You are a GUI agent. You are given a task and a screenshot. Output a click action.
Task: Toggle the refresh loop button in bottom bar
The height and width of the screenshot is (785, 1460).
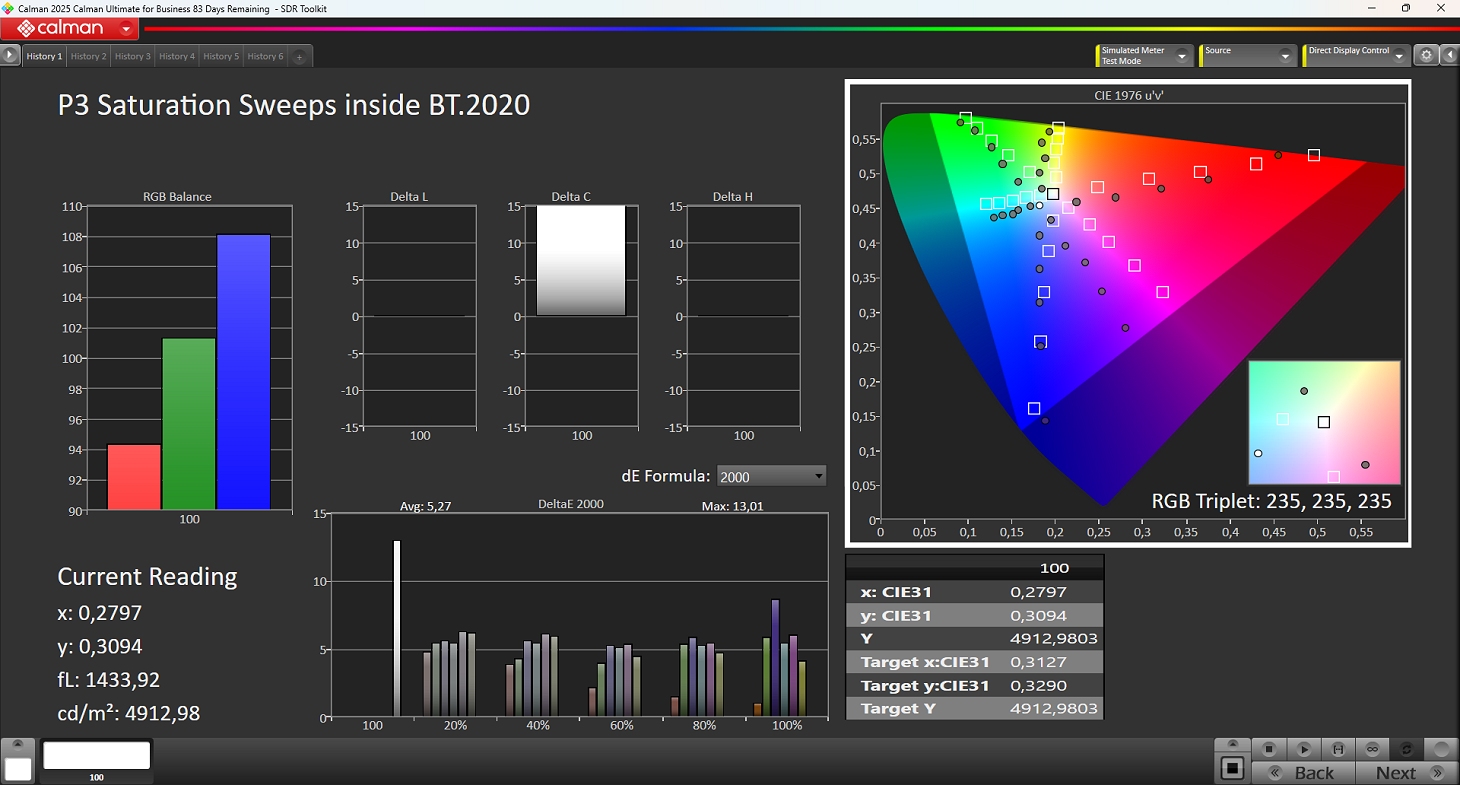click(x=1407, y=749)
